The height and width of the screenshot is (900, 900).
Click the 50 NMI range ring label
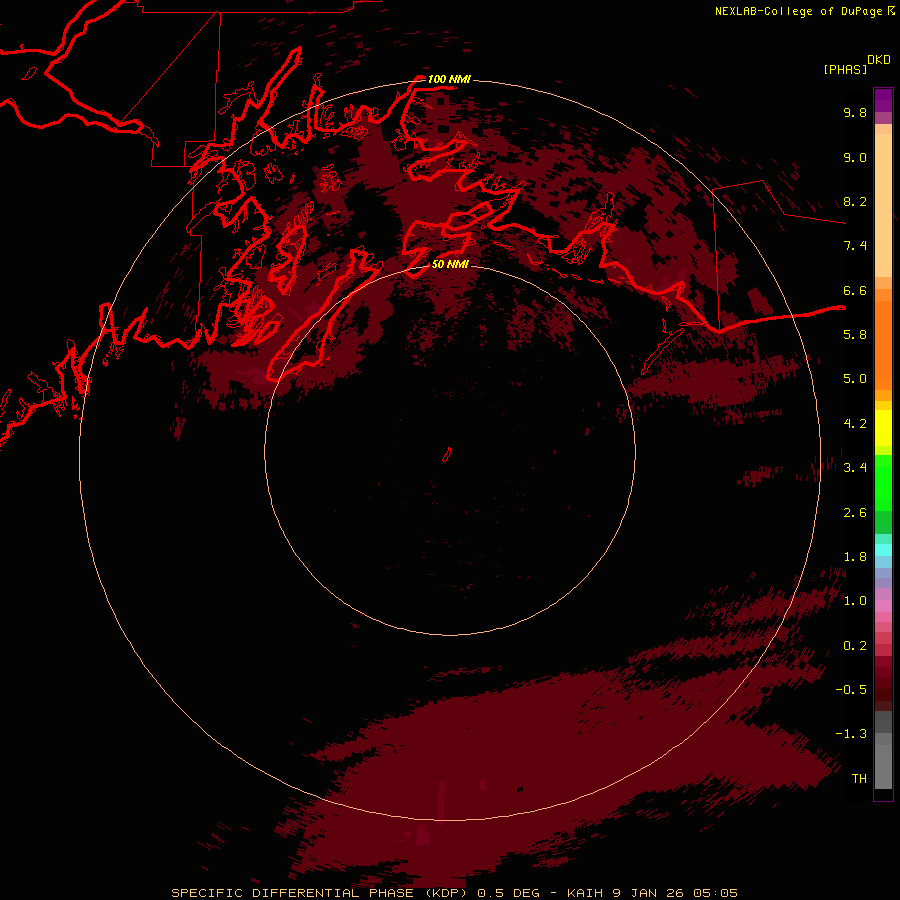click(x=450, y=264)
